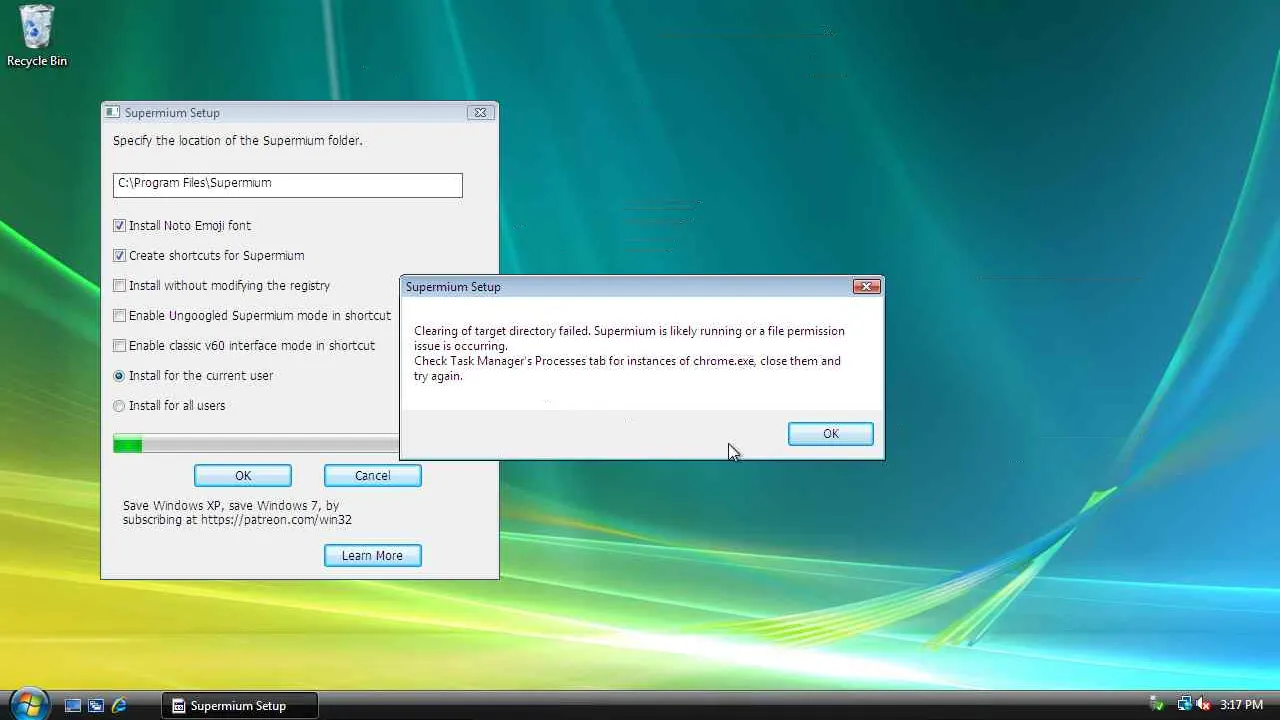This screenshot has height=720, width=1280.
Task: Click the green installation progress bar
Action: [256, 445]
